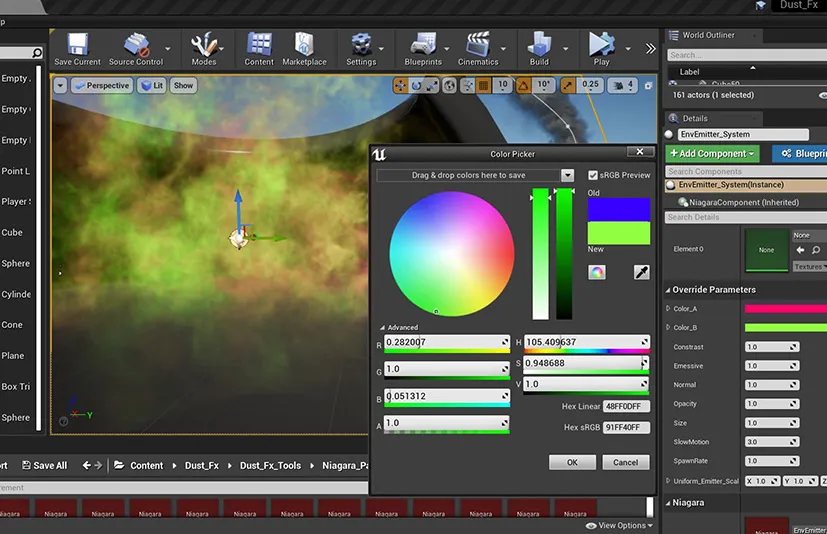Click the saturation vertical slider bar
Viewport: 827px width, 534px height.
541,254
